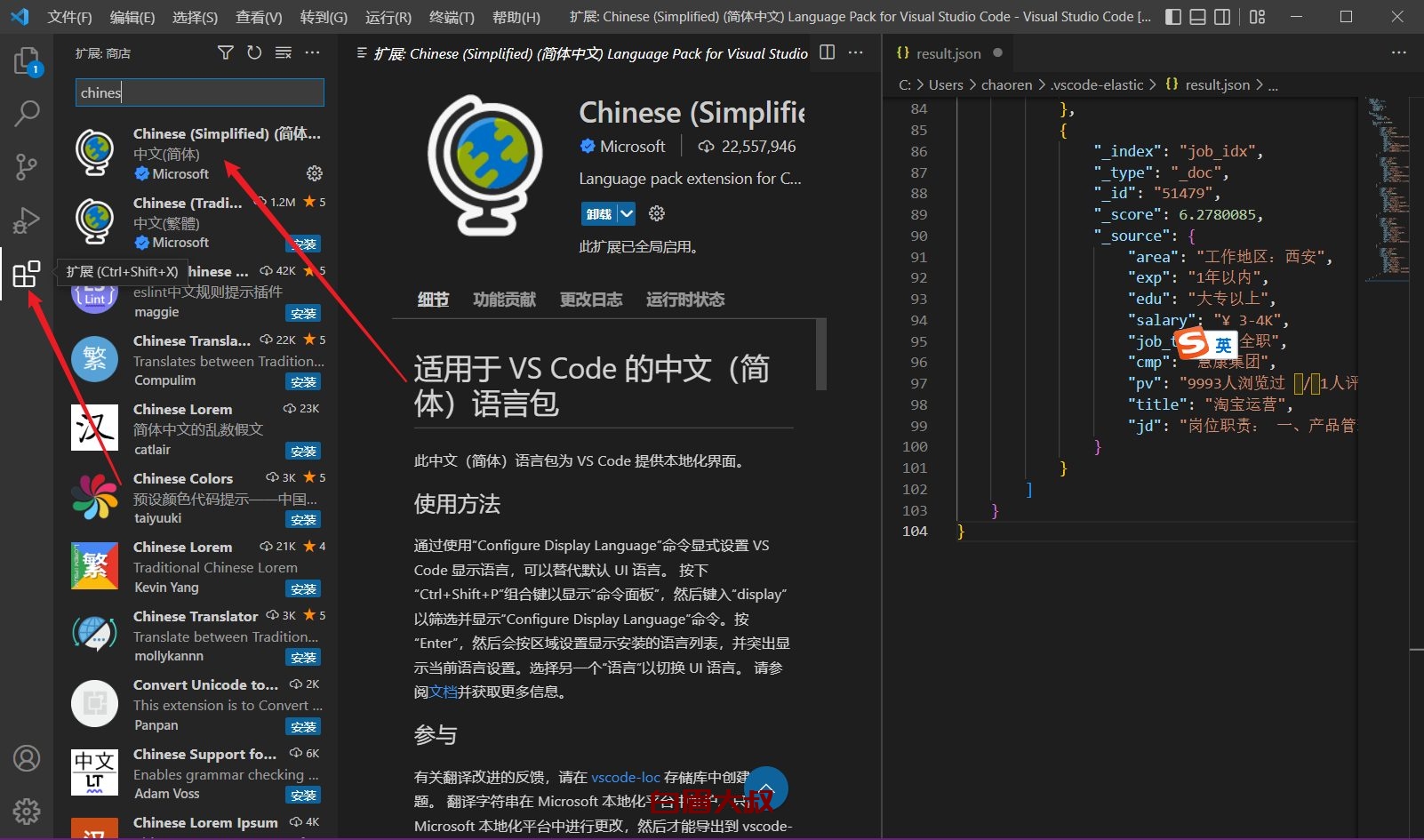This screenshot has width=1424, height=840.
Task: Open the vscode-loc repository link
Action: click(626, 777)
